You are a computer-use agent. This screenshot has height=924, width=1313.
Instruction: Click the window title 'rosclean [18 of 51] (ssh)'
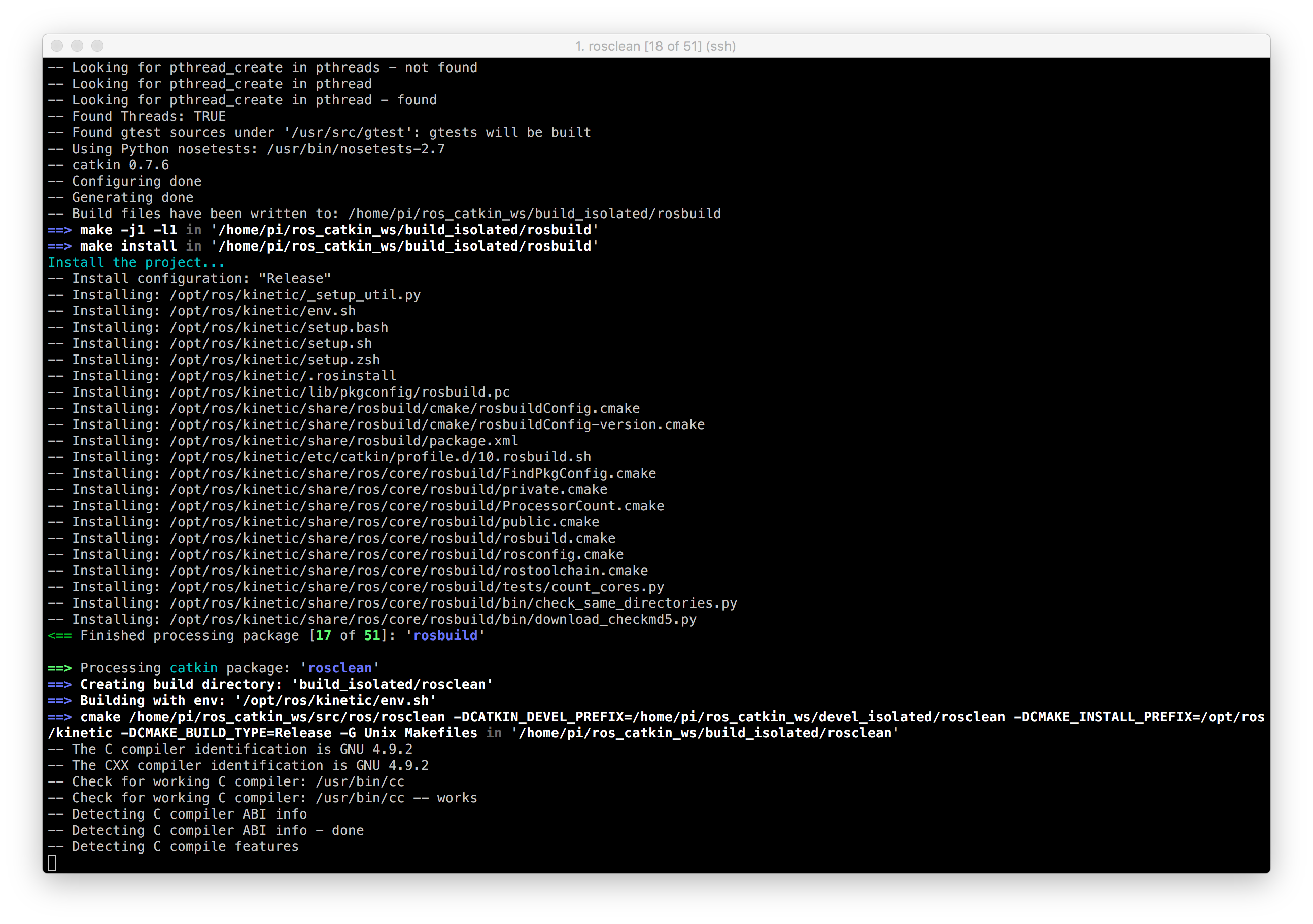tap(655, 46)
